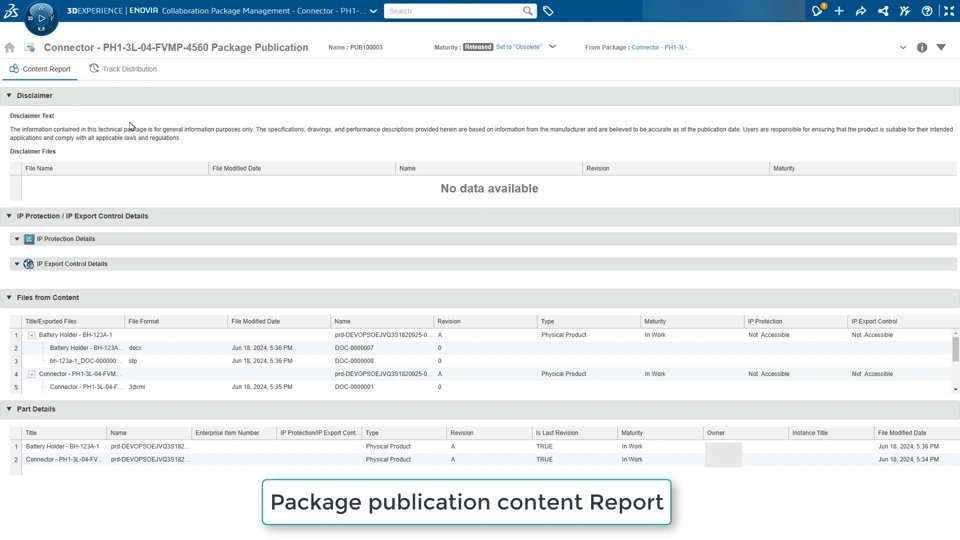Click the share arrow icon
This screenshot has width=960, height=540.
click(x=861, y=11)
